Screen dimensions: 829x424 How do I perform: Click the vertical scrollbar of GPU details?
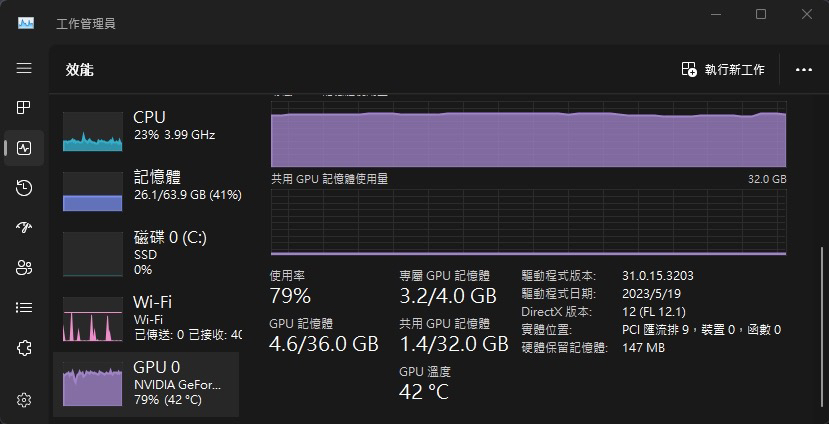[x=823, y=300]
